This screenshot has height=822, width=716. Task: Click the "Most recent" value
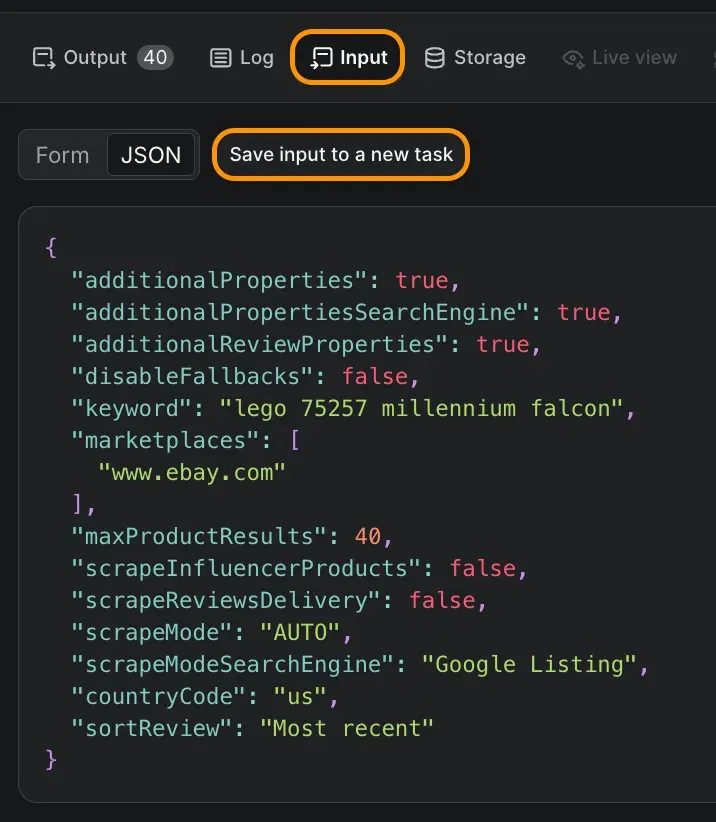(347, 729)
